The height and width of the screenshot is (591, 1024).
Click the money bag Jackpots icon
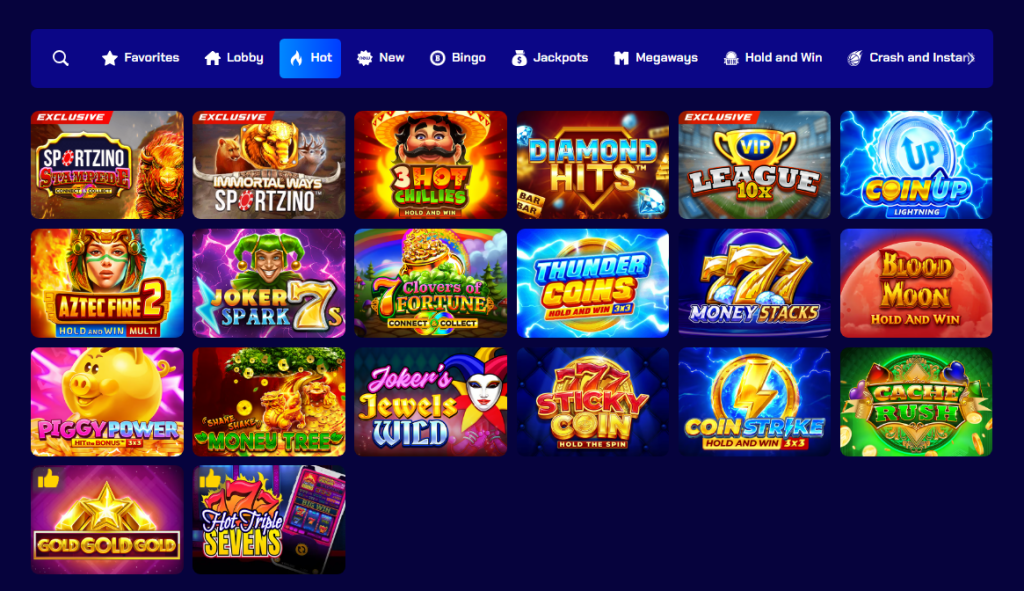tap(519, 58)
